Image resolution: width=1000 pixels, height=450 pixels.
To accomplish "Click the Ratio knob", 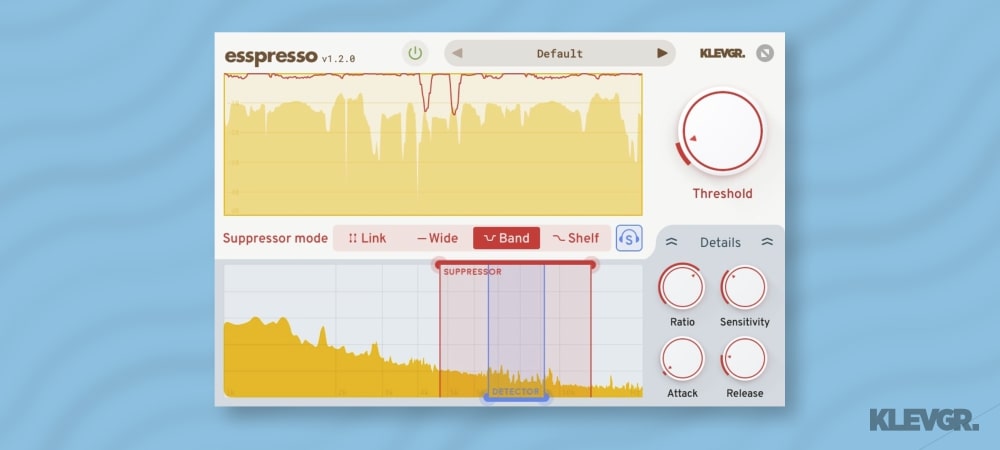I will pyautogui.click(x=683, y=288).
